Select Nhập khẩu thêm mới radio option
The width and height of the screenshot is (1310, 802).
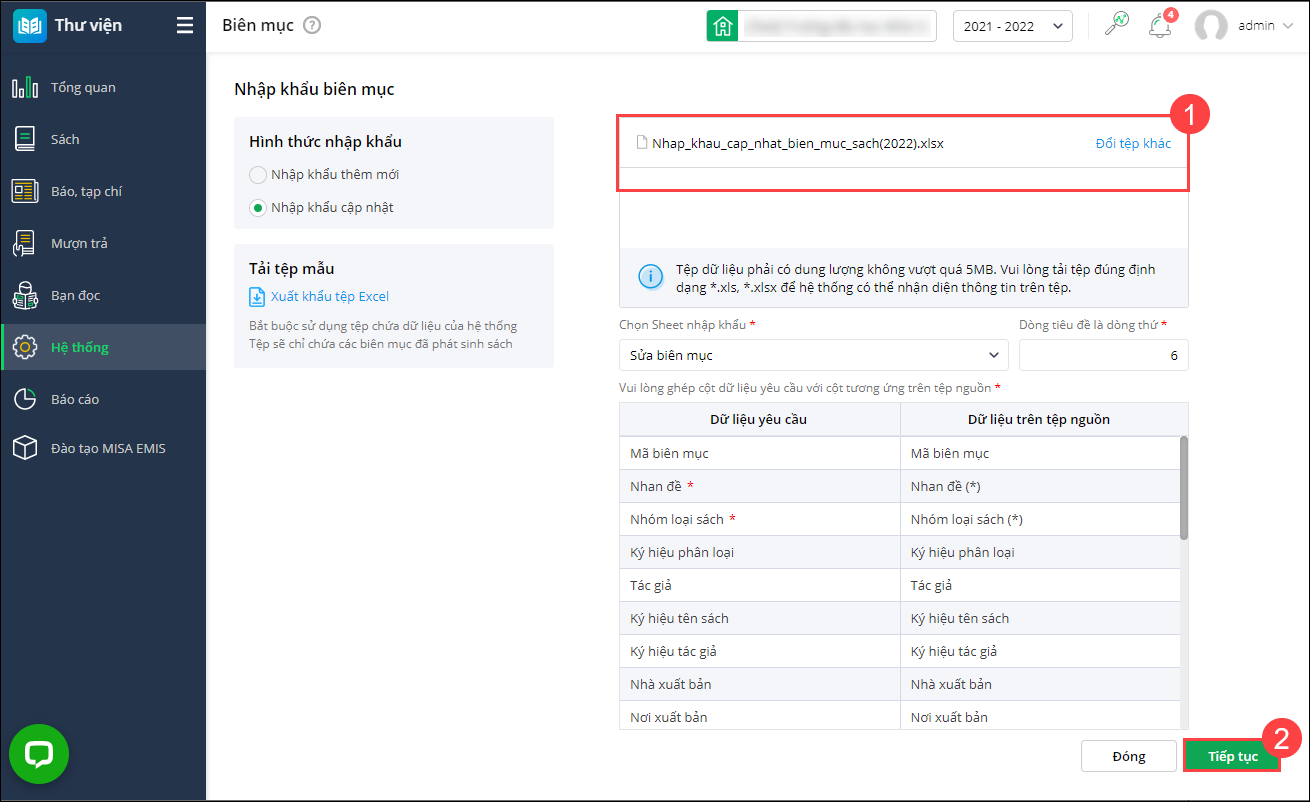tap(258, 175)
